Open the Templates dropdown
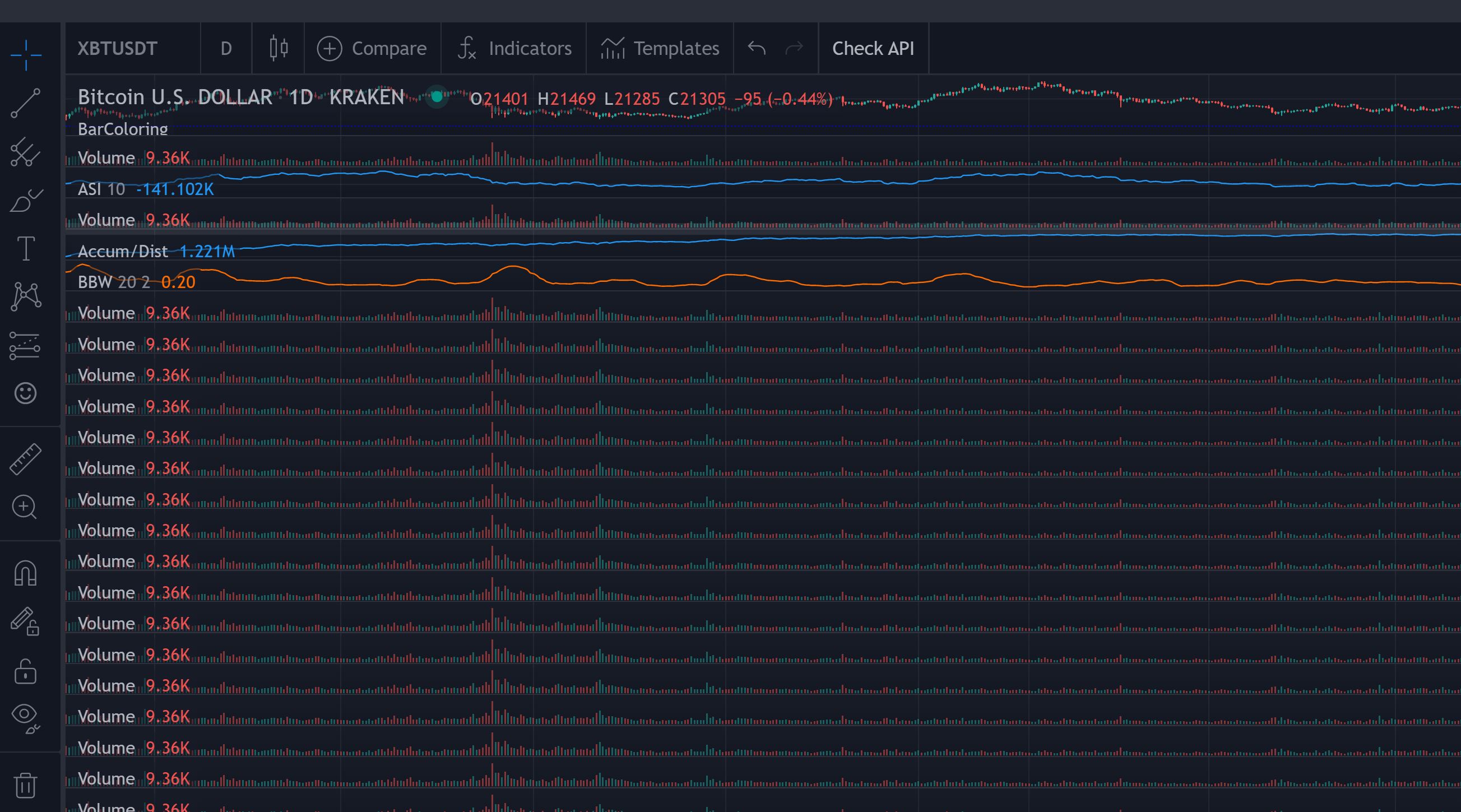 tap(660, 49)
